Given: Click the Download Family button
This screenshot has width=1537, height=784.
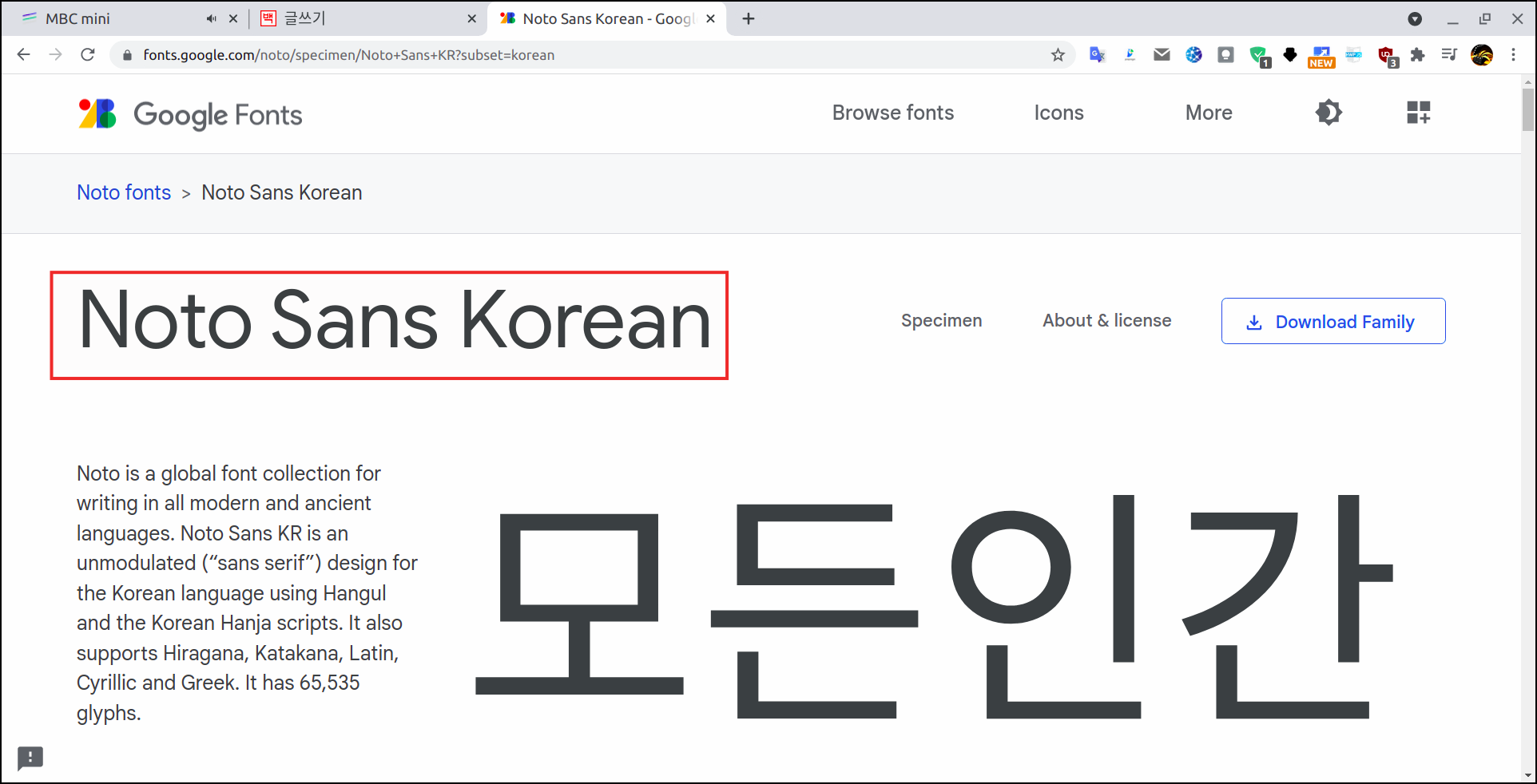Looking at the screenshot, I should pyautogui.click(x=1333, y=321).
